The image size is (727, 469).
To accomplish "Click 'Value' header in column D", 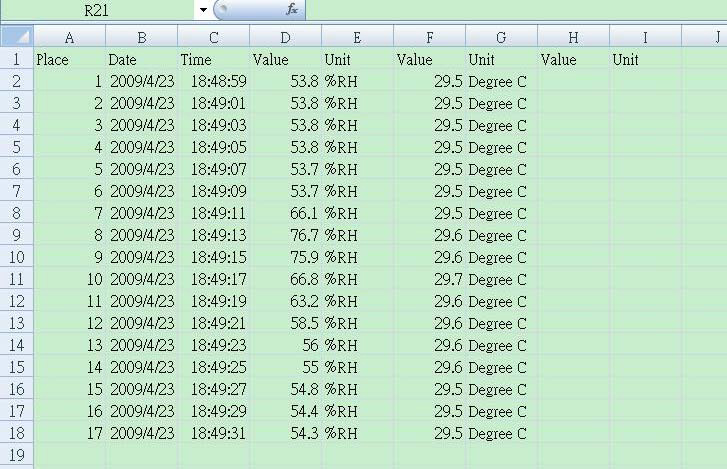I will pyautogui.click(x=286, y=59).
